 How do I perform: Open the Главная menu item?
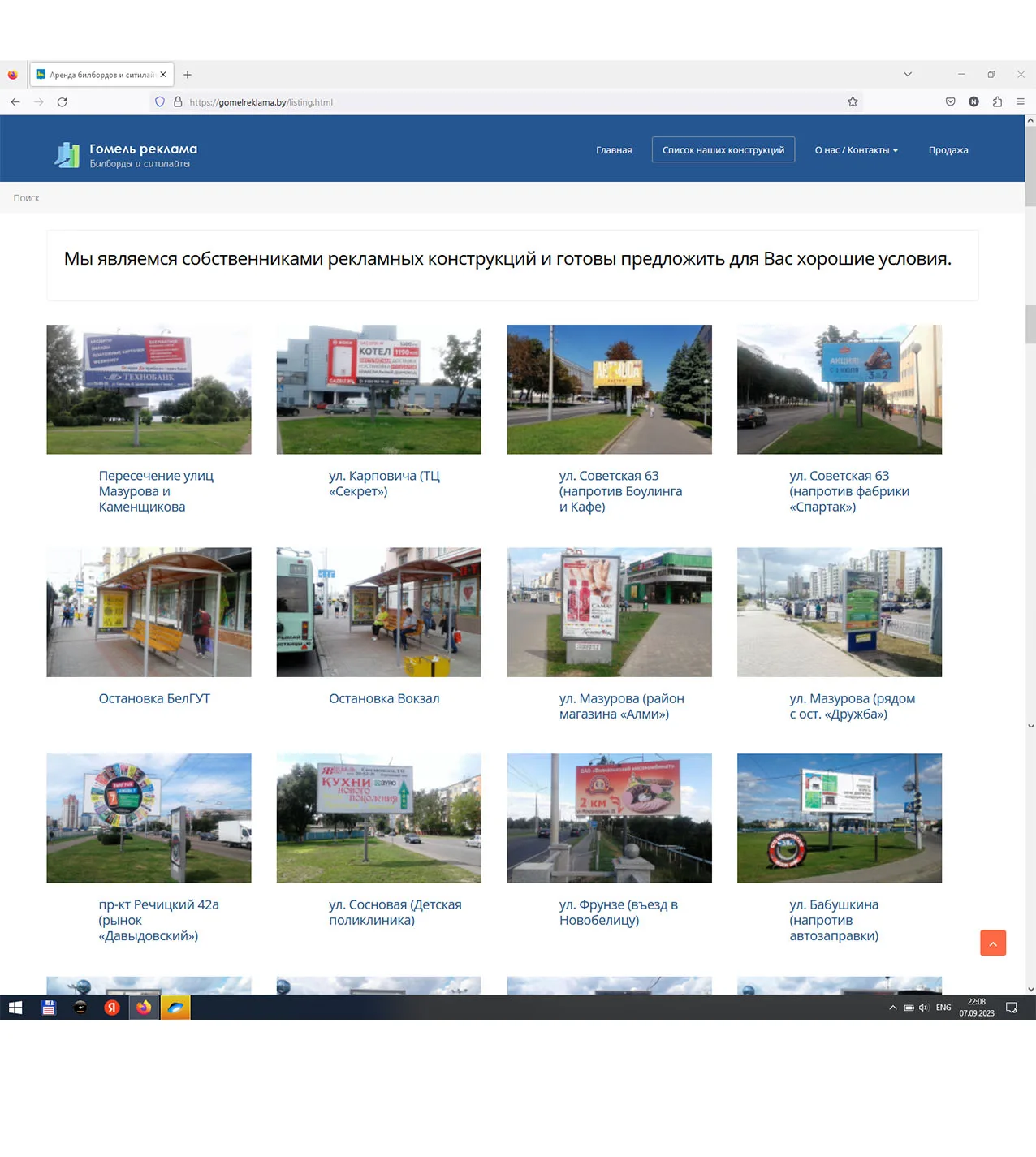coord(613,150)
